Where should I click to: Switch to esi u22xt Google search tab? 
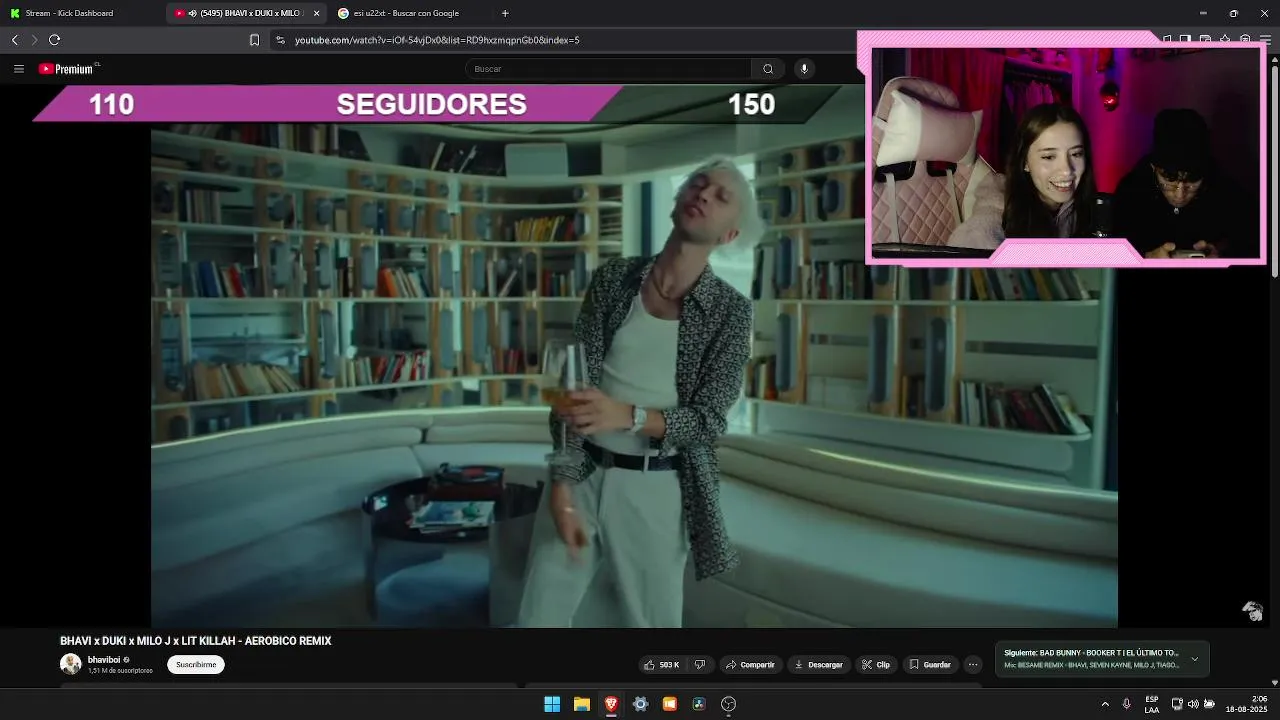click(x=408, y=13)
